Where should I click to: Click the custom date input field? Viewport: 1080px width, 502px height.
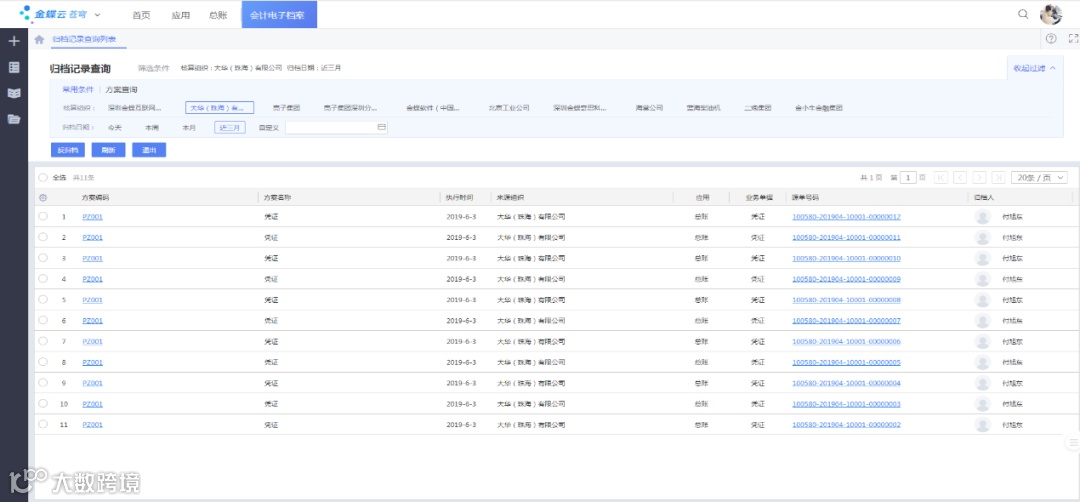pos(336,127)
